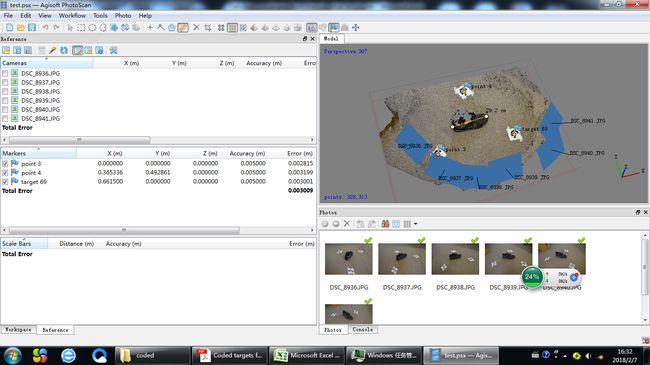Activate the Ruler measurement tool
This screenshot has width=650, height=365.
pos(183,28)
